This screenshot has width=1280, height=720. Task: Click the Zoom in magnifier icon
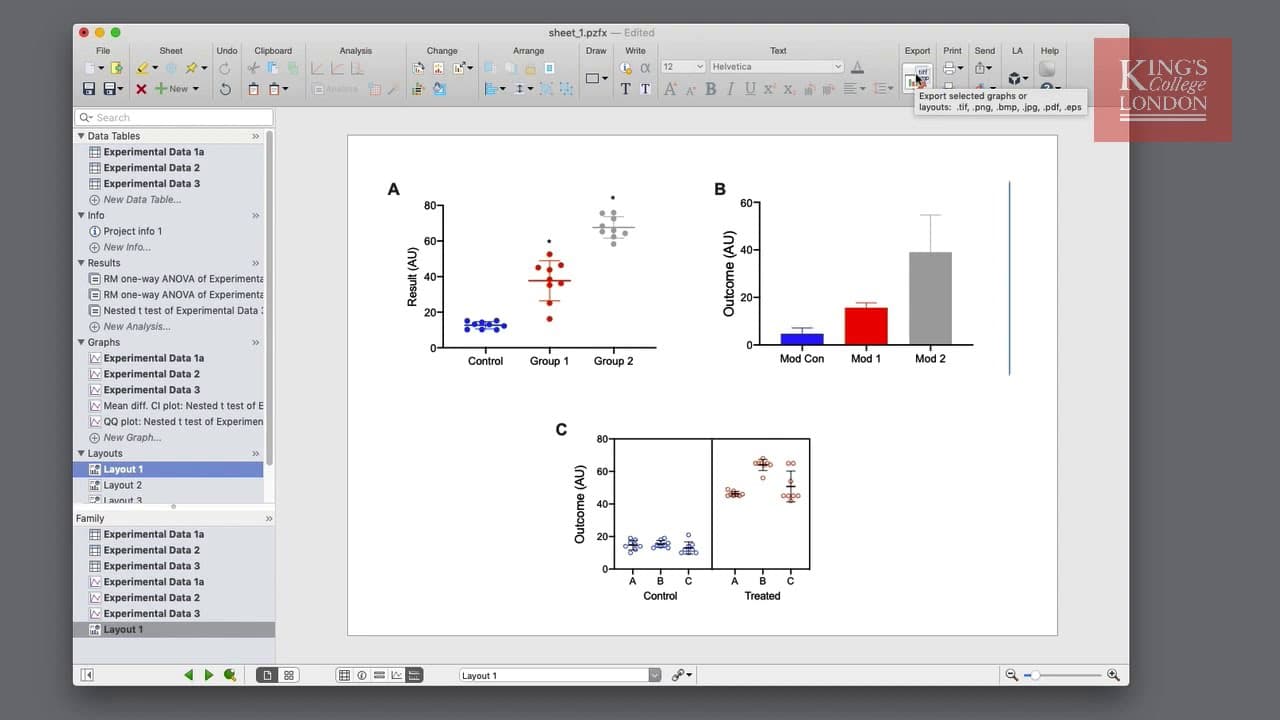pyautogui.click(x=1113, y=675)
